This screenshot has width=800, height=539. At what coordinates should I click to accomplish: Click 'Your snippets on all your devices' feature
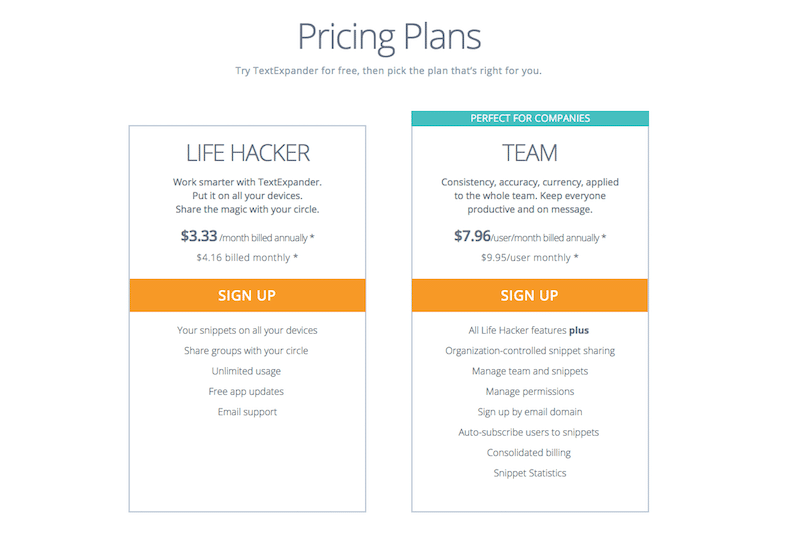tap(247, 330)
